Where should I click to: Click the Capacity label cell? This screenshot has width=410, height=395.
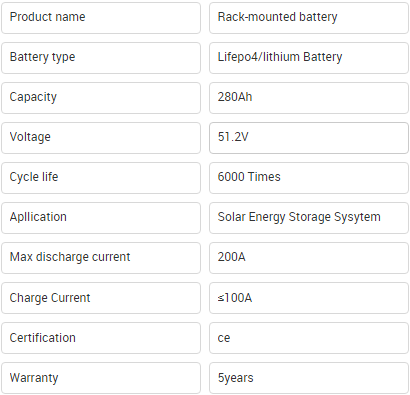tap(101, 98)
